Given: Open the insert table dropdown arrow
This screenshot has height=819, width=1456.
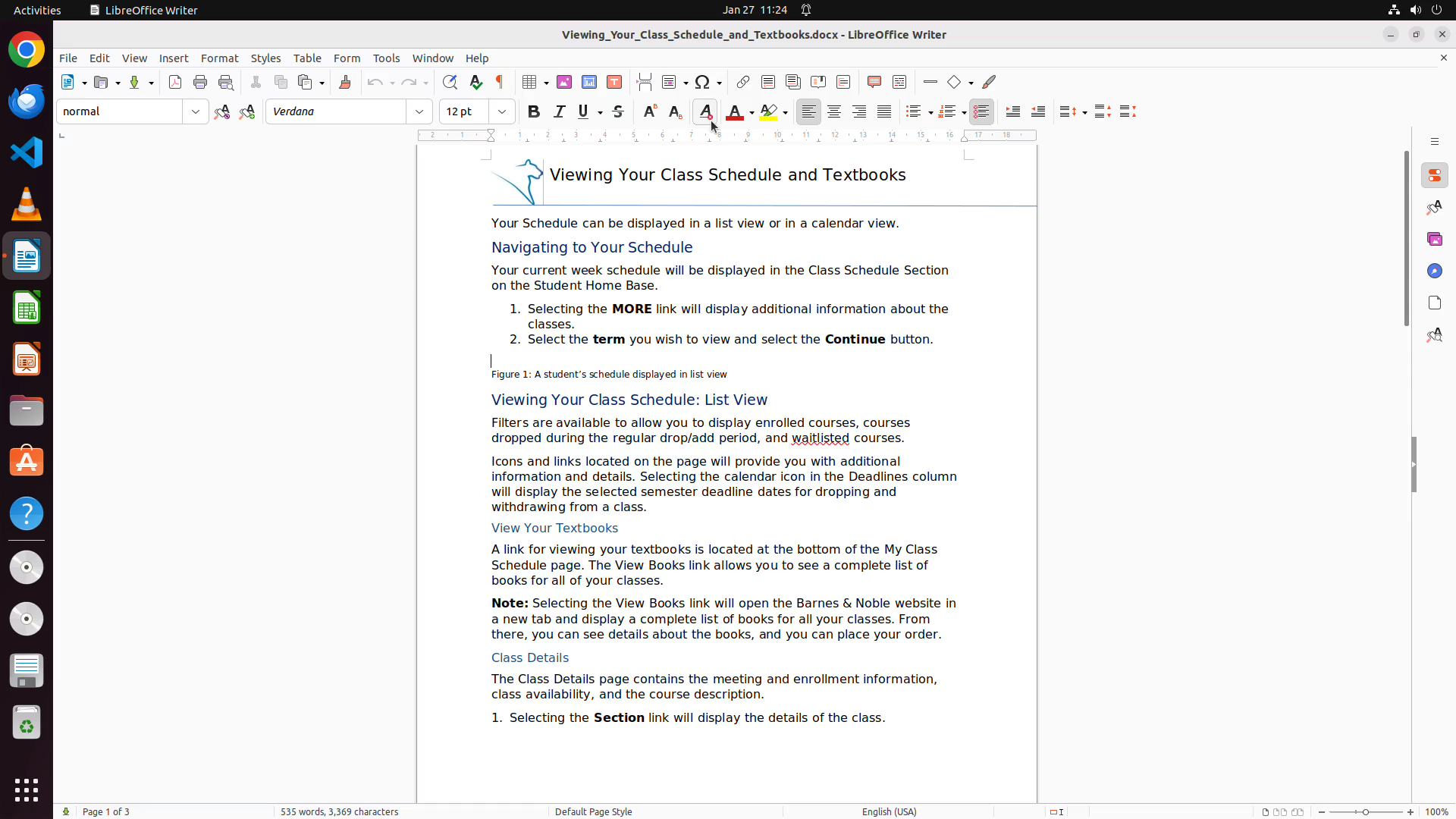Looking at the screenshot, I should [x=546, y=83].
